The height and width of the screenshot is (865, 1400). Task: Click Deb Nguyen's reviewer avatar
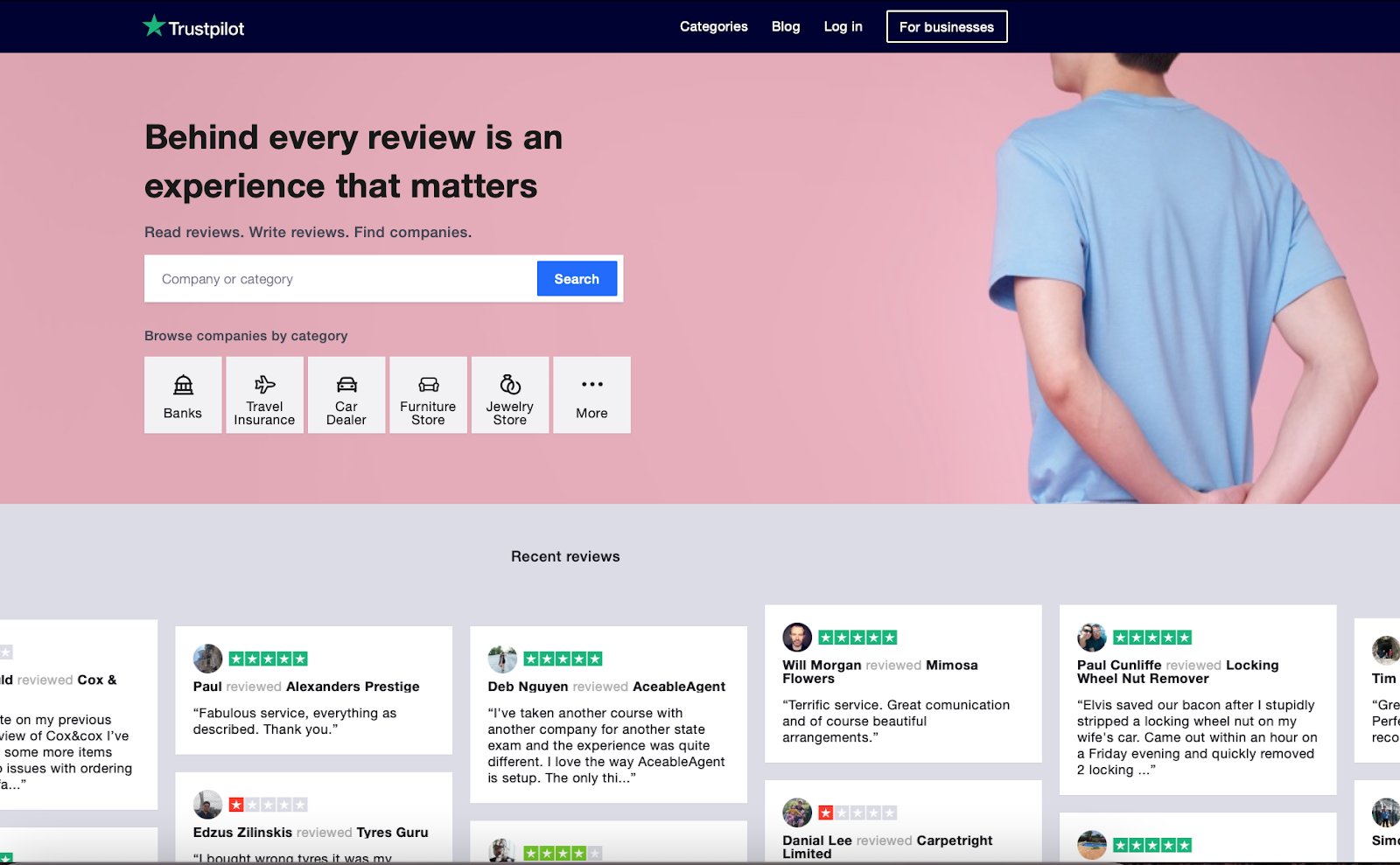pyautogui.click(x=502, y=659)
